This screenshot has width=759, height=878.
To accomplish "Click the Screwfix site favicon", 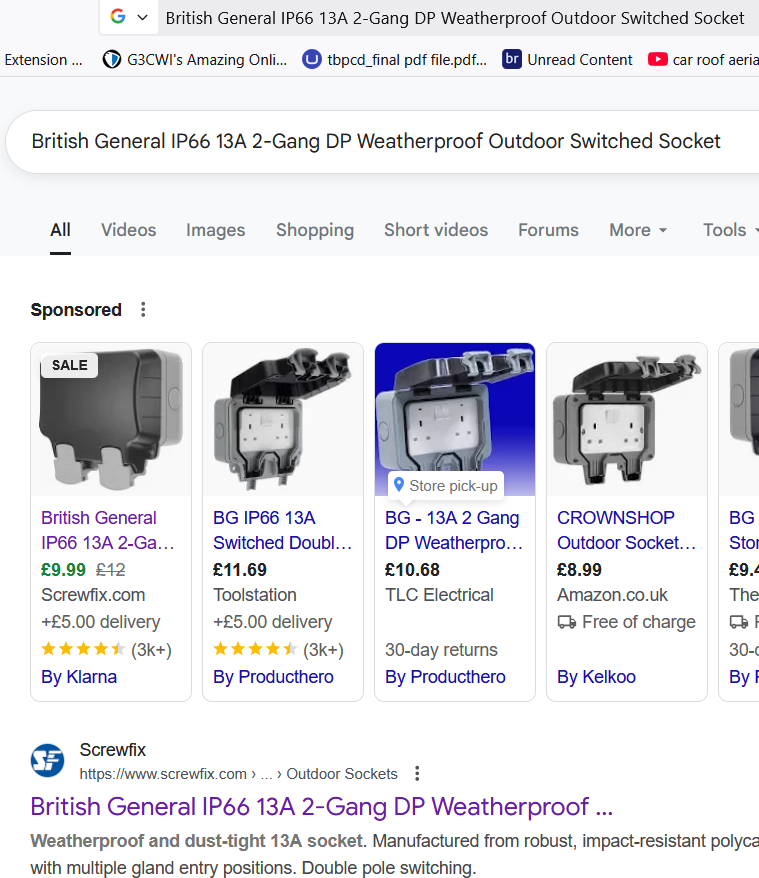I will (x=47, y=761).
